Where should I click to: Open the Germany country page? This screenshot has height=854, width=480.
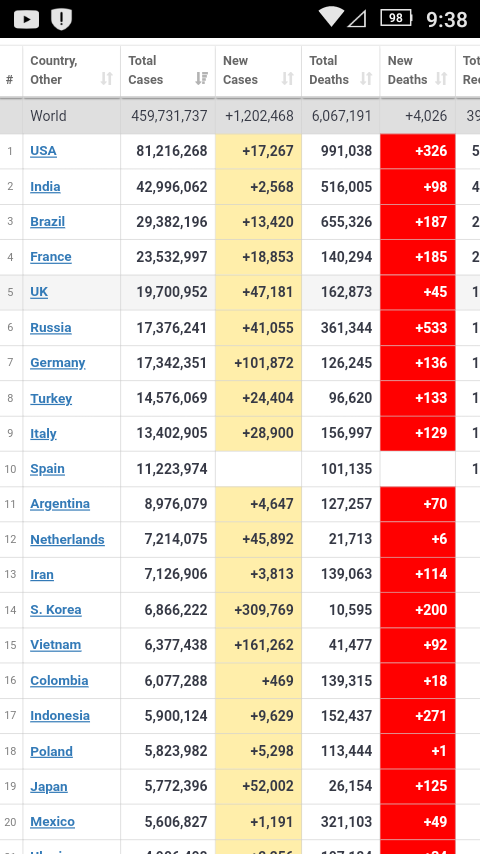[x=58, y=363]
